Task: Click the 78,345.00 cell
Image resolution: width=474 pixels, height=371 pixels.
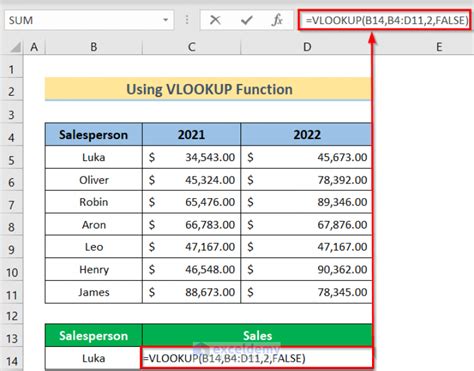Action: (306, 292)
